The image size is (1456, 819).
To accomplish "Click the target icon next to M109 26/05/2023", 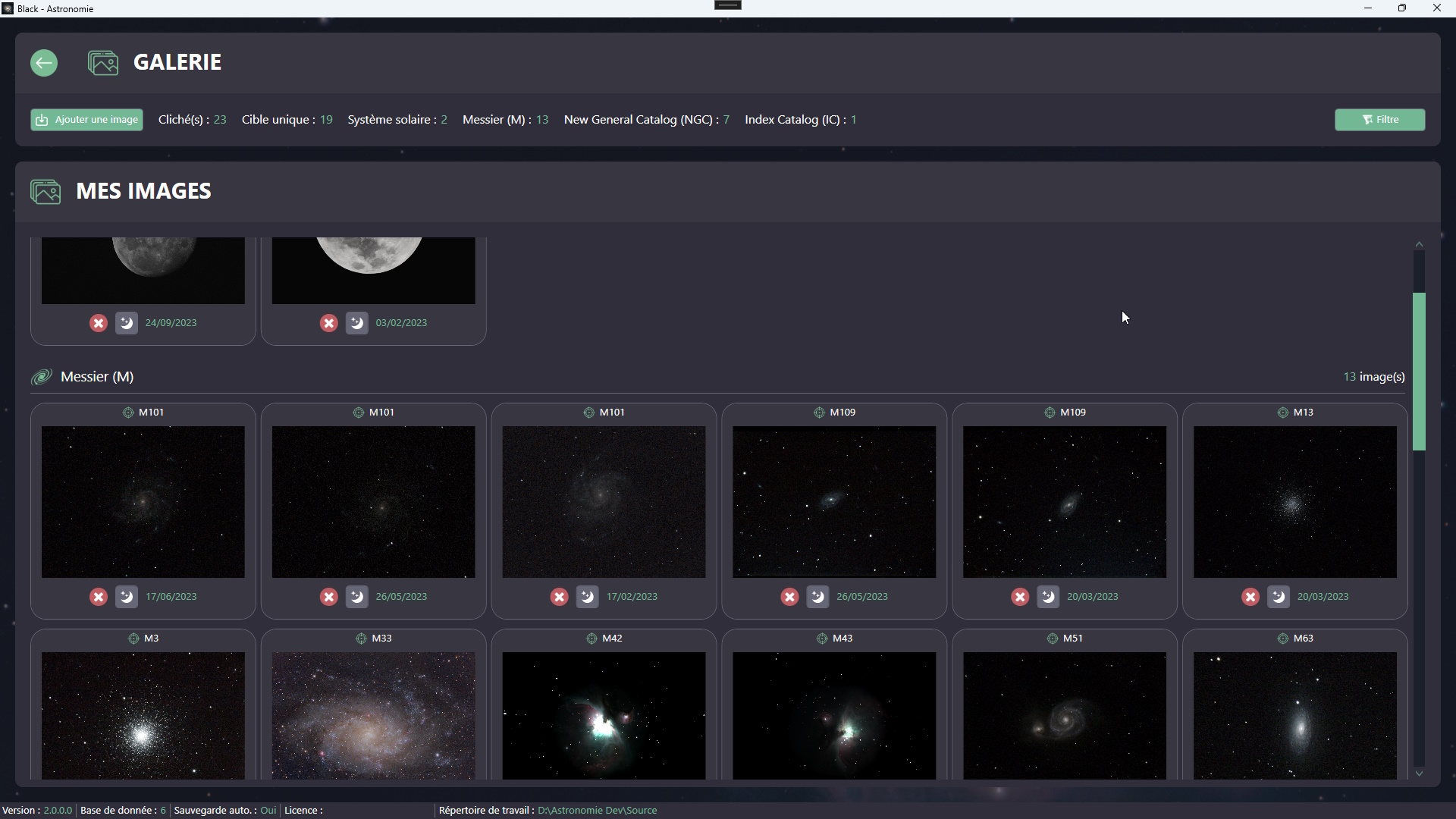I will (x=819, y=413).
